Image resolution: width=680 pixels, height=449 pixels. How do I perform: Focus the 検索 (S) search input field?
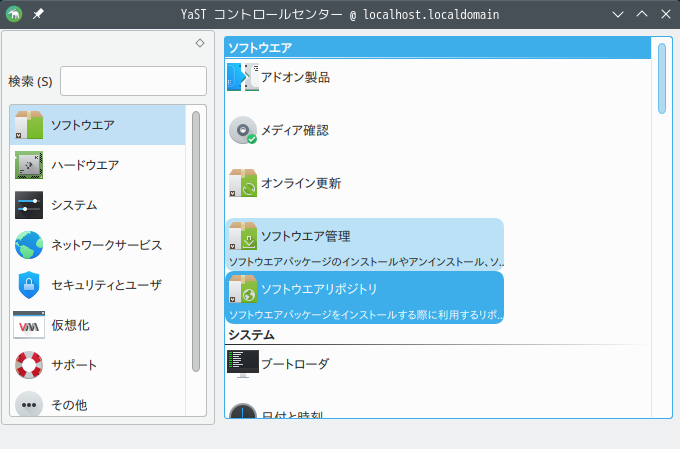(133, 81)
